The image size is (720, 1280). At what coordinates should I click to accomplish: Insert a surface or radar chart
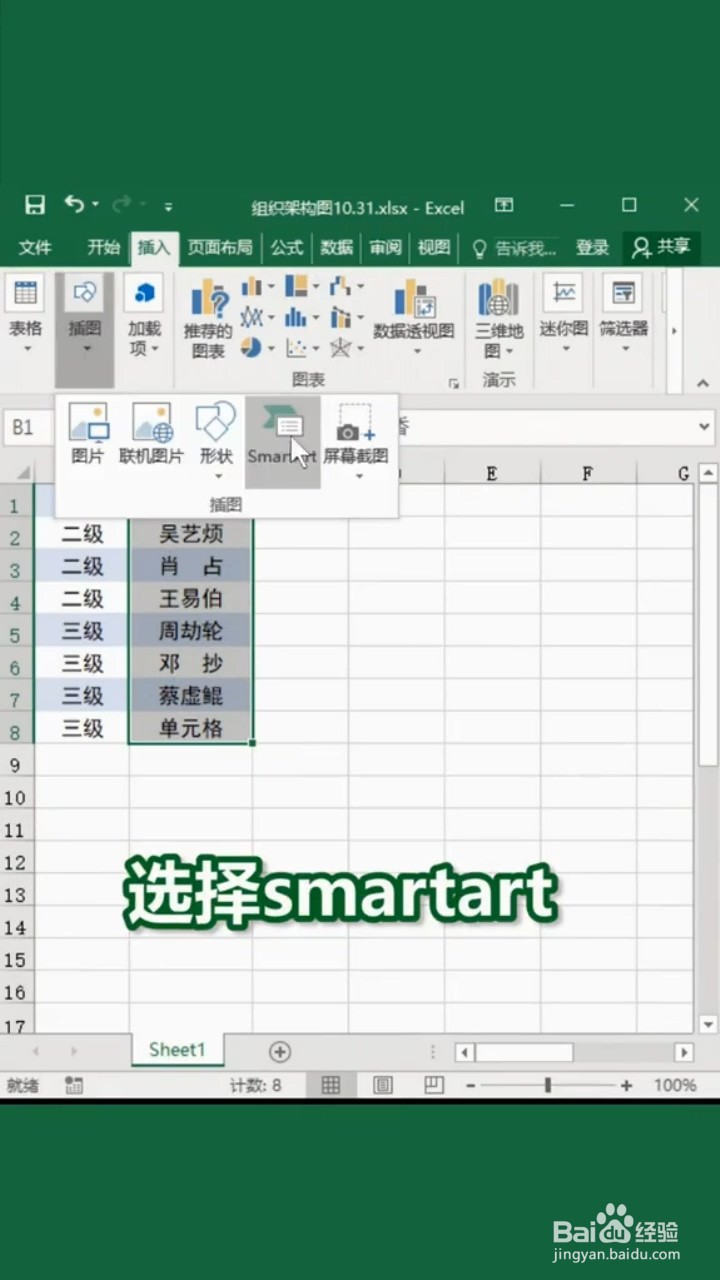(x=346, y=348)
